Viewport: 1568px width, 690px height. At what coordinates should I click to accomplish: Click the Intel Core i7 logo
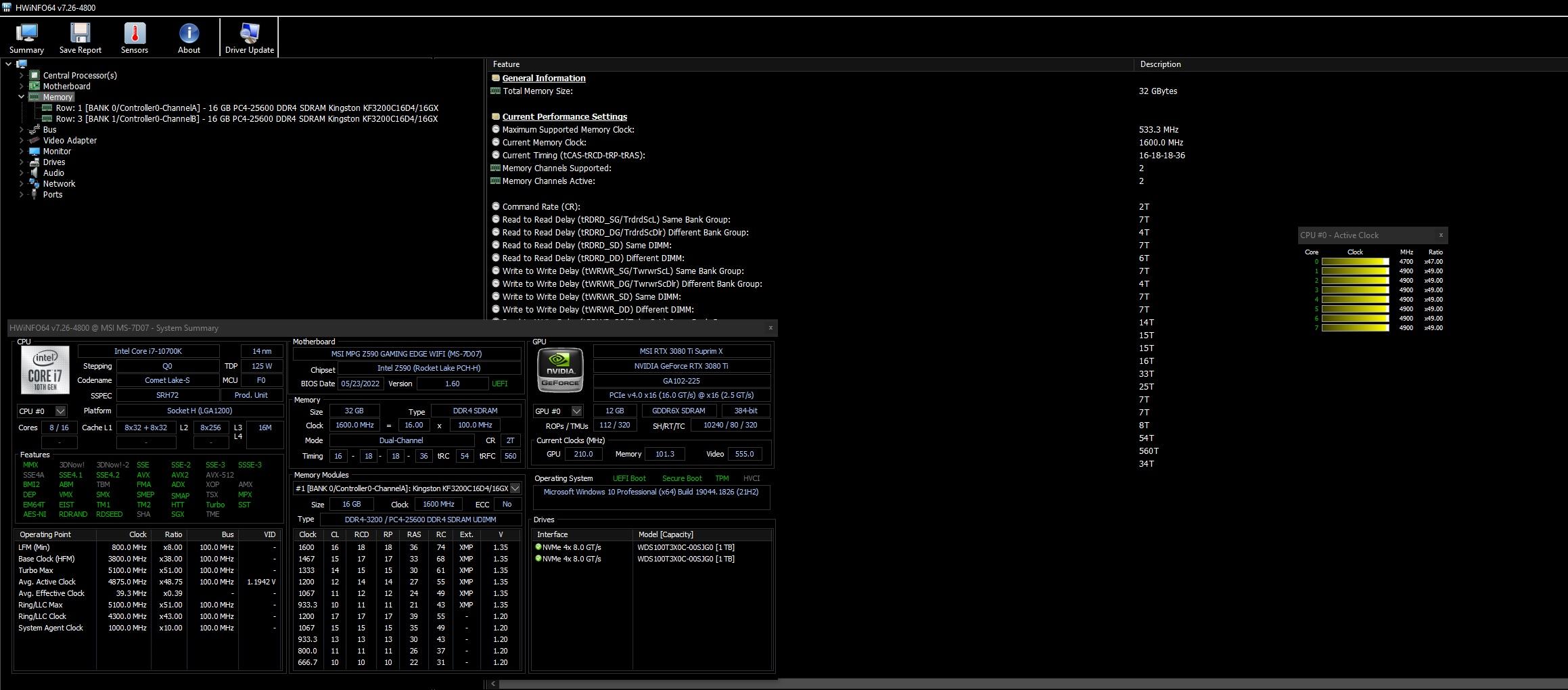point(45,370)
